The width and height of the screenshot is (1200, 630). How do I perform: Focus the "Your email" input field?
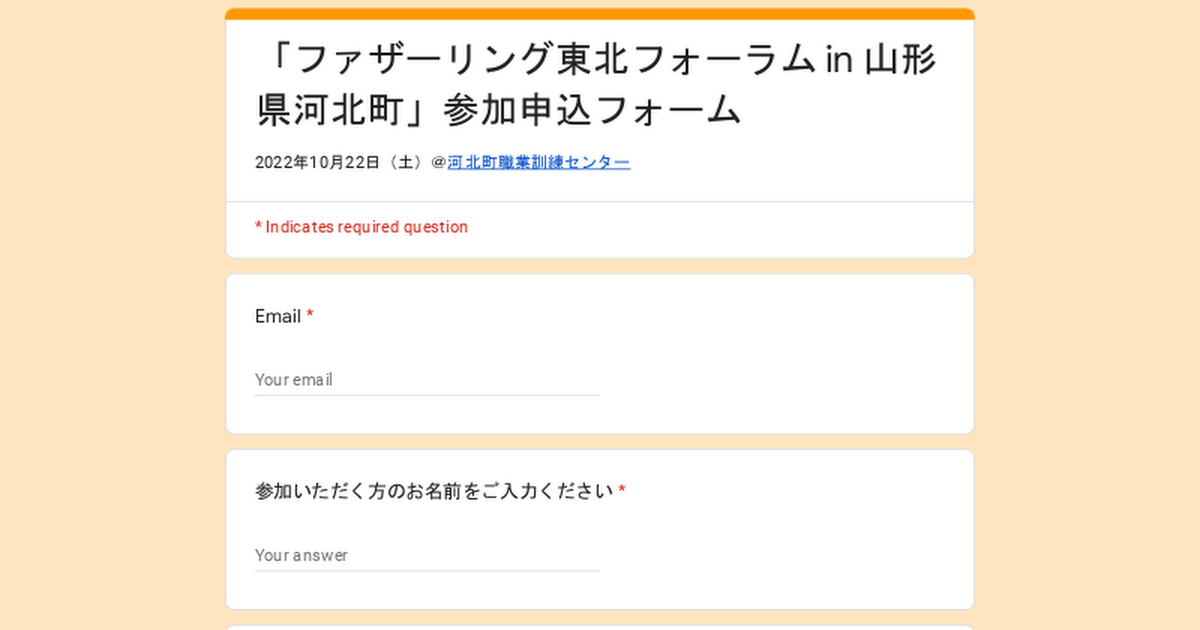(427, 380)
